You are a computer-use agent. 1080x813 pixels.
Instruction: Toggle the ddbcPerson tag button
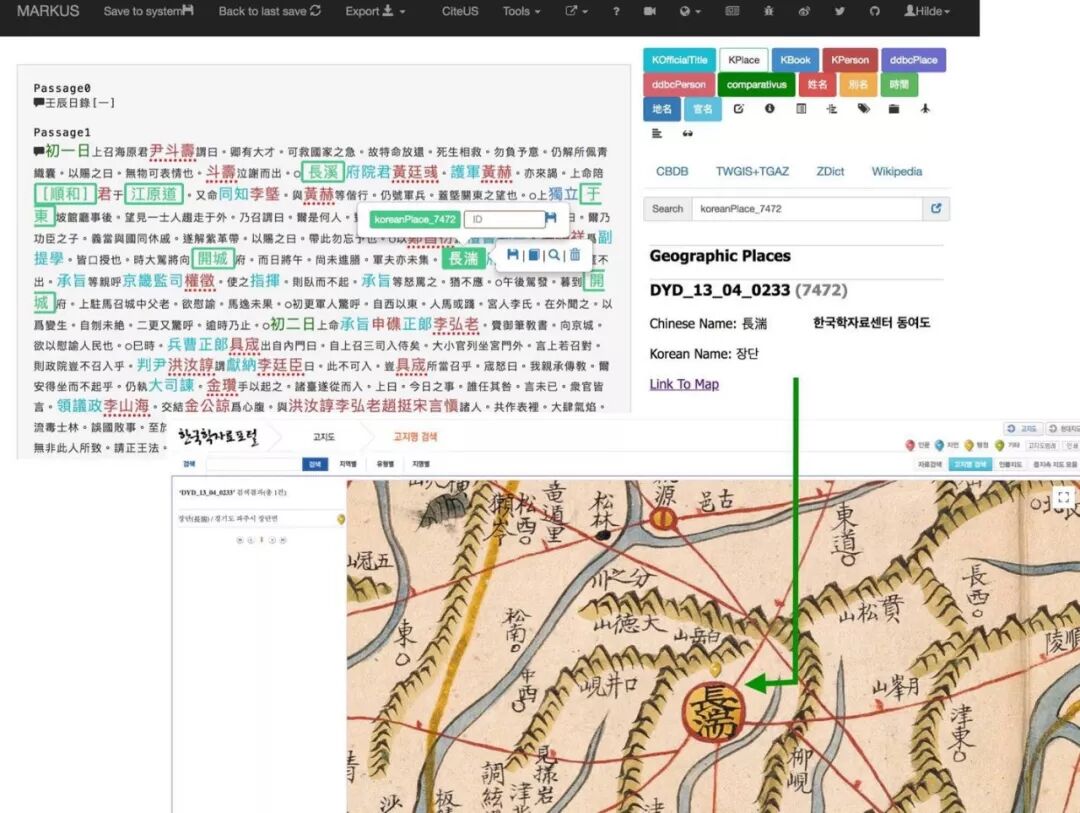[x=678, y=85]
